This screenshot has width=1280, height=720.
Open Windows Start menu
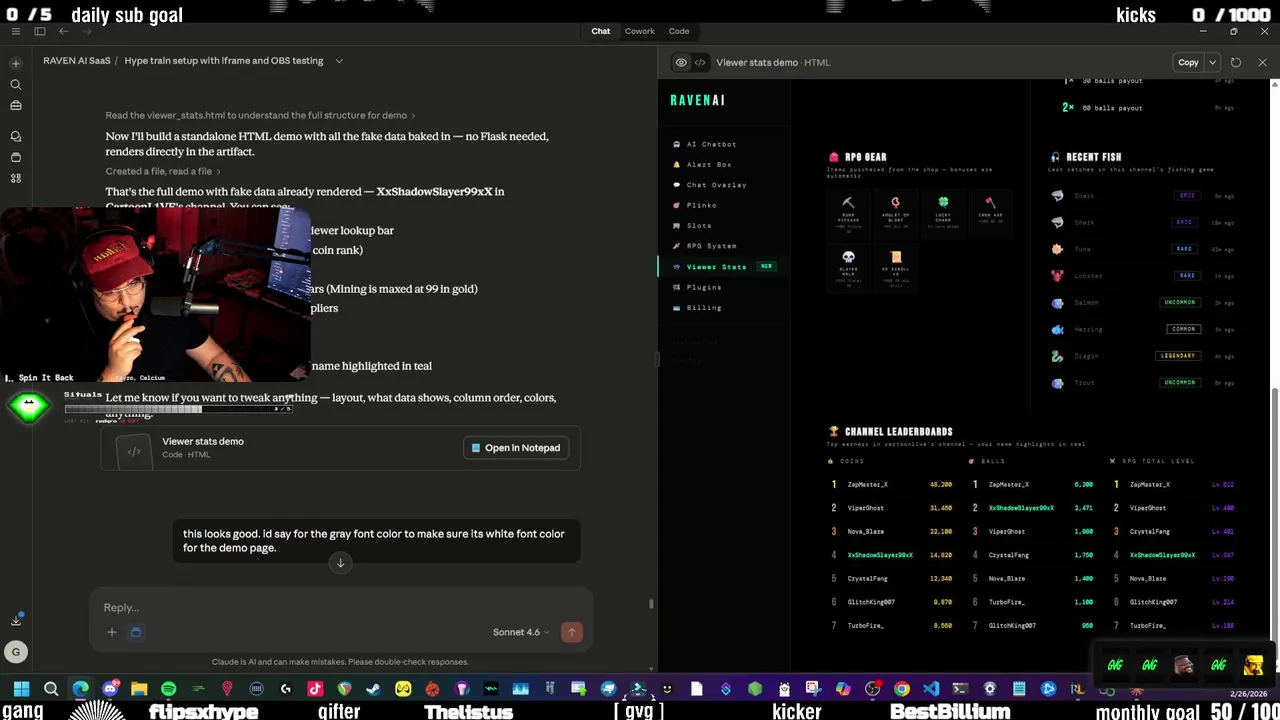click(x=21, y=689)
